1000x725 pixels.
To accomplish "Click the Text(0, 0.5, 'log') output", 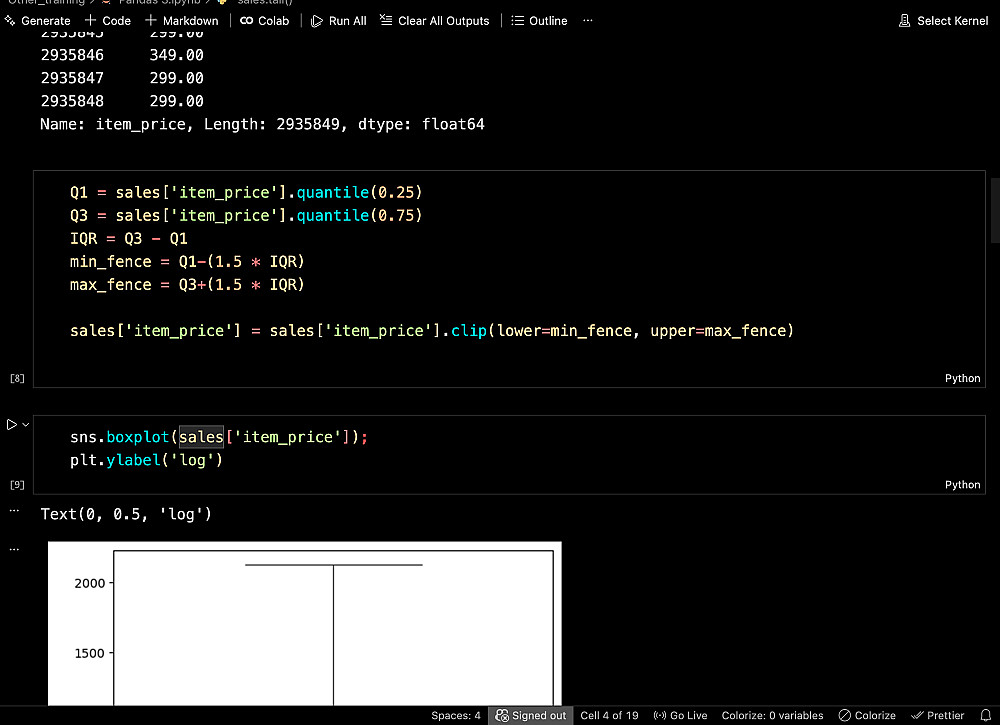I will pyautogui.click(x=126, y=514).
